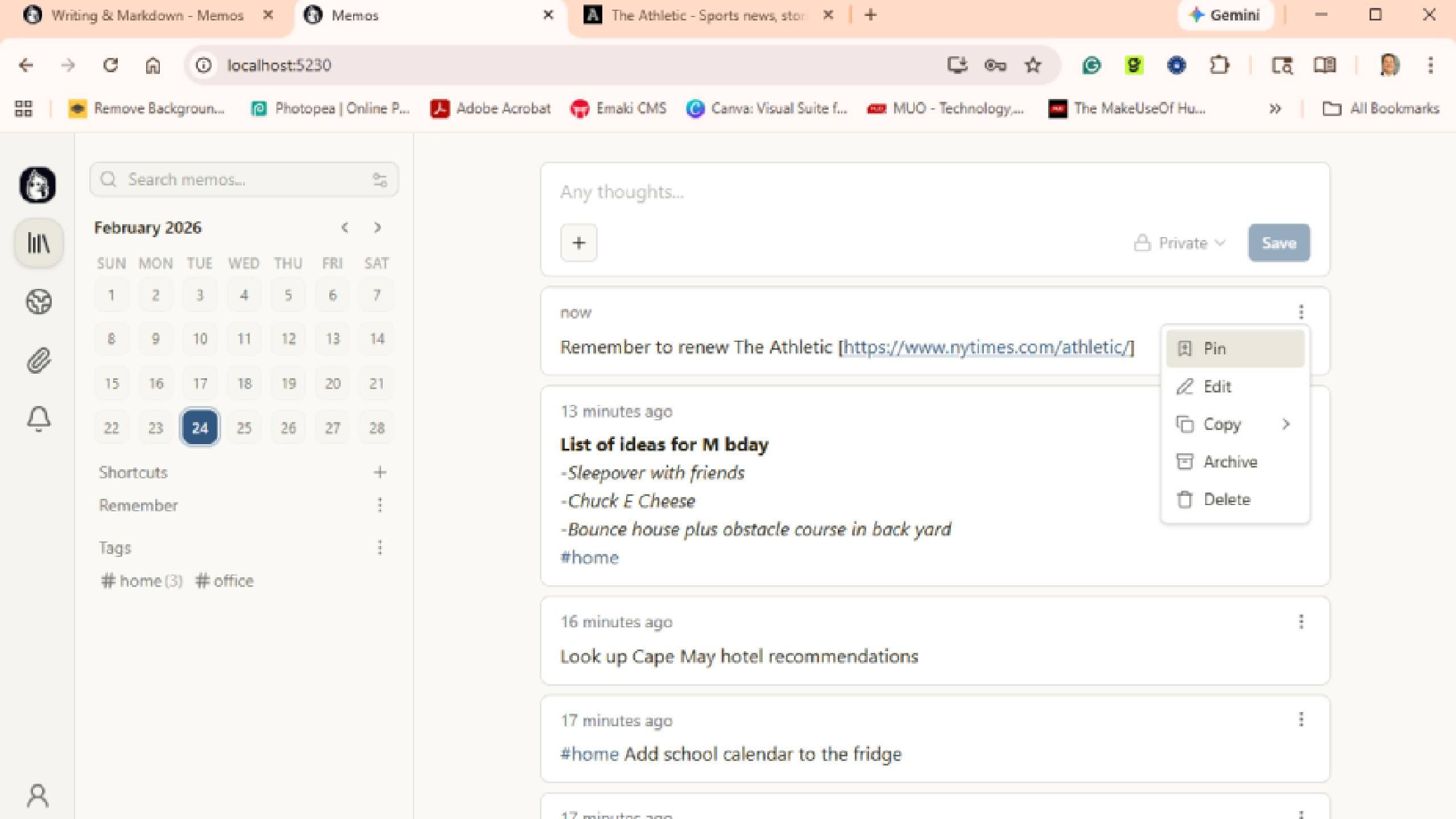Reload the current browser page
Viewport: 1456px width, 819px height.
click(110, 65)
